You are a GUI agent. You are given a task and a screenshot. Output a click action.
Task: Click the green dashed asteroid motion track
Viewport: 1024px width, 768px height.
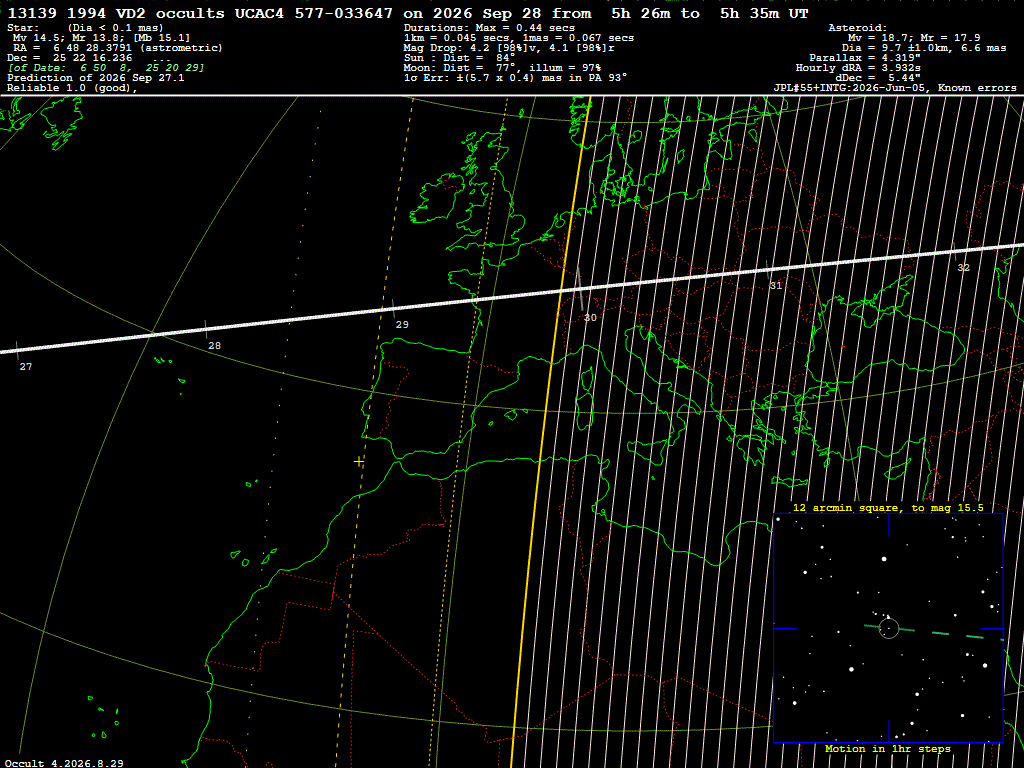click(x=934, y=632)
